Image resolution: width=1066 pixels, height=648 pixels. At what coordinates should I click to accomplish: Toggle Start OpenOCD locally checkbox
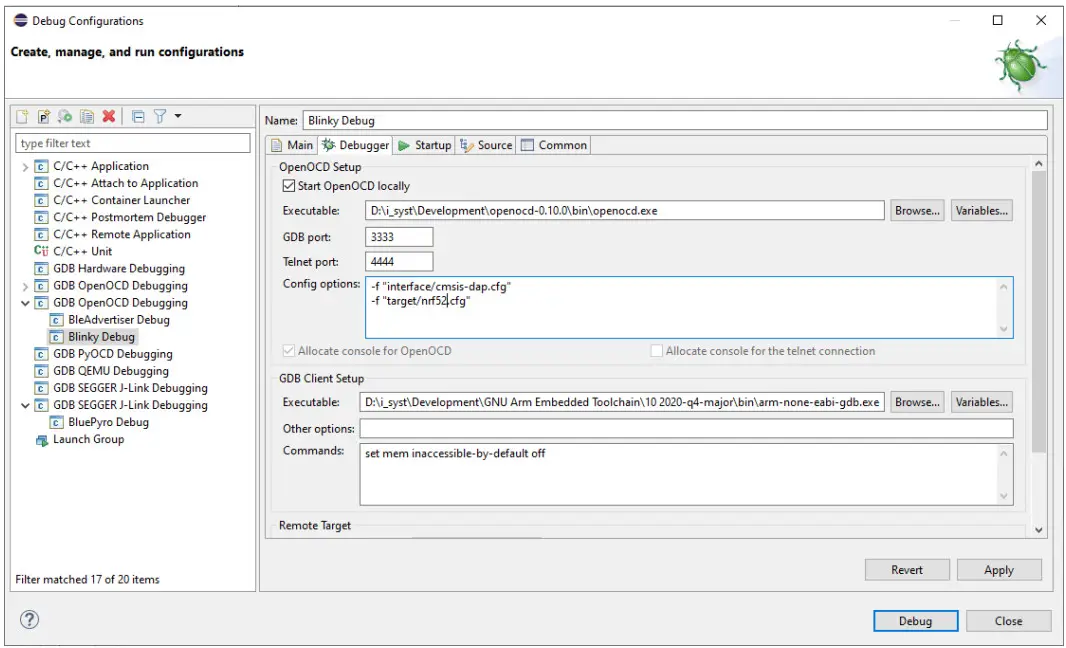click(x=289, y=186)
